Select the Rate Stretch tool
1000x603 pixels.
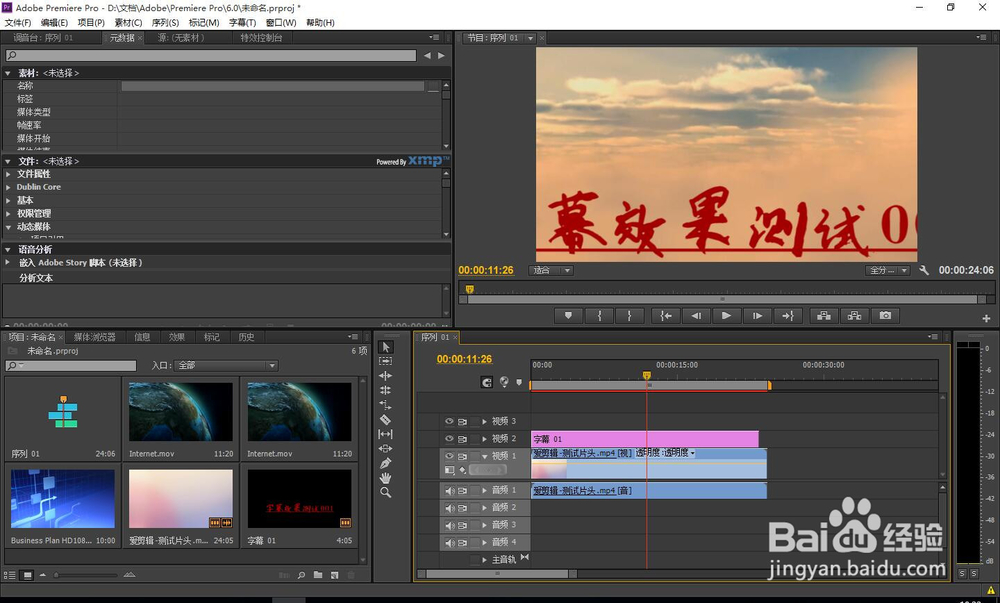(385, 405)
